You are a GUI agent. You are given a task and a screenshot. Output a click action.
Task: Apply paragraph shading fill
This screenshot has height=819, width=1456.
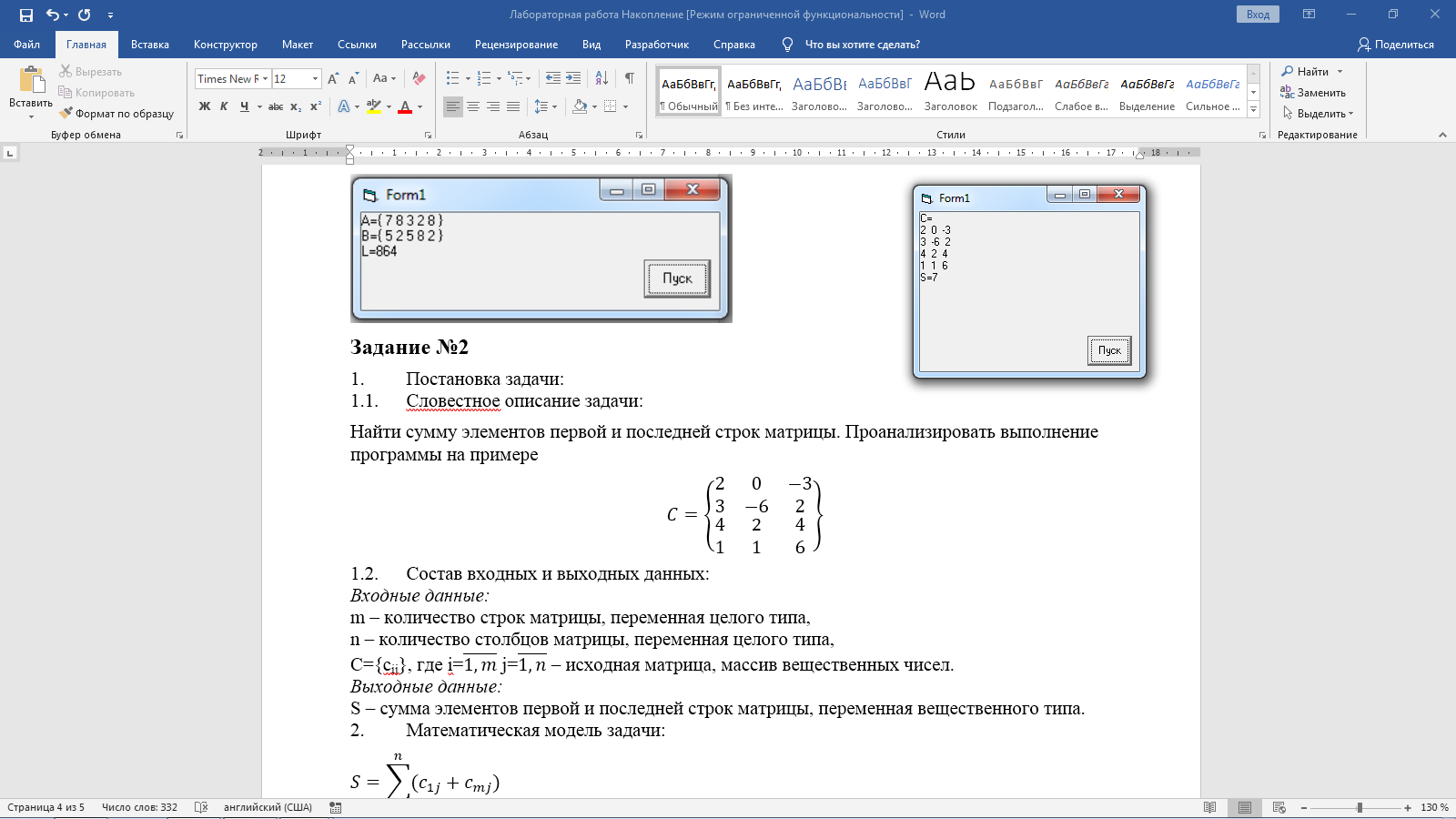tap(580, 106)
